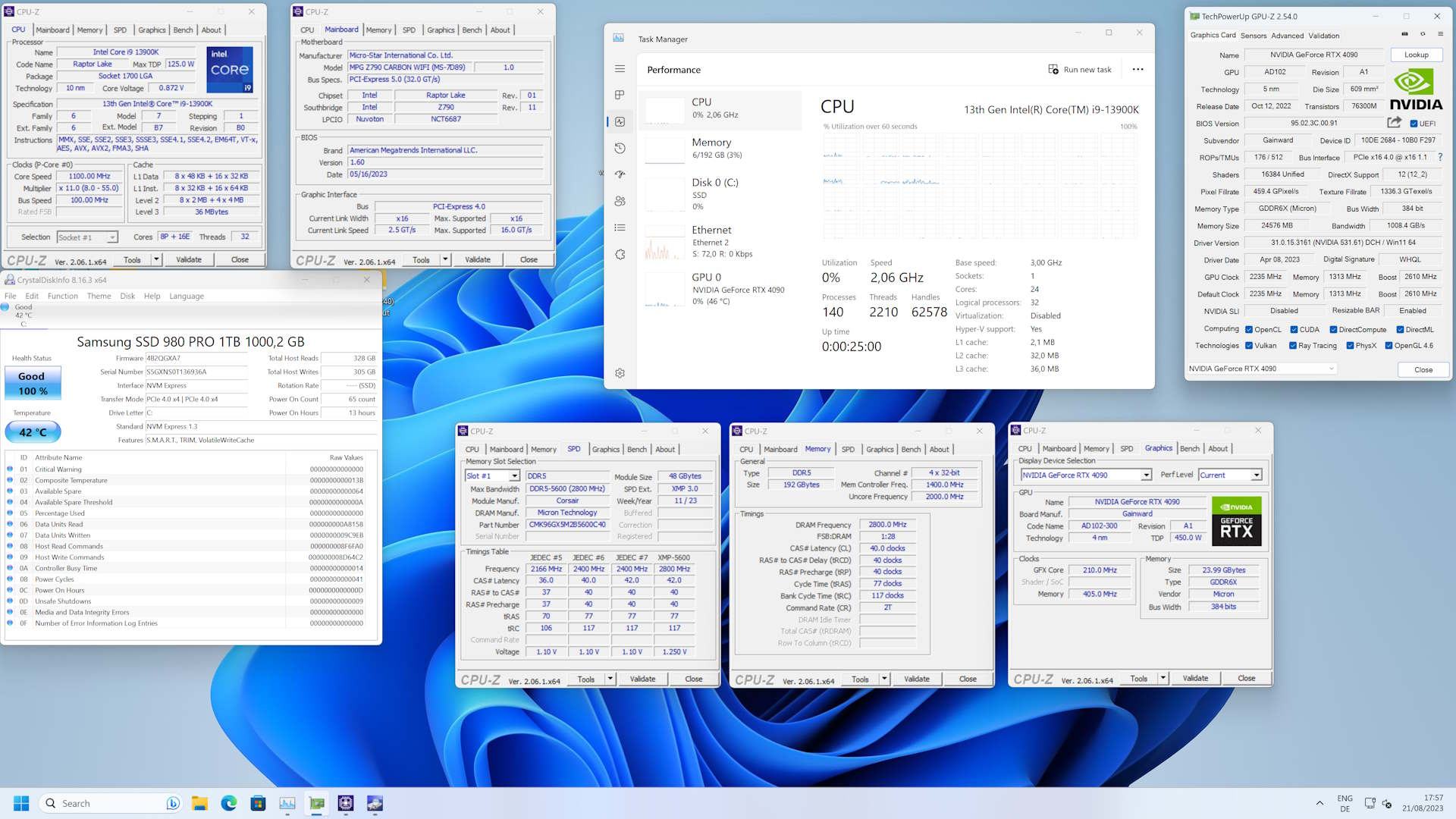Image resolution: width=1456 pixels, height=819 pixels.
Task: Toggle the UEFI checkbox in GPU-Z
Action: tap(1414, 124)
